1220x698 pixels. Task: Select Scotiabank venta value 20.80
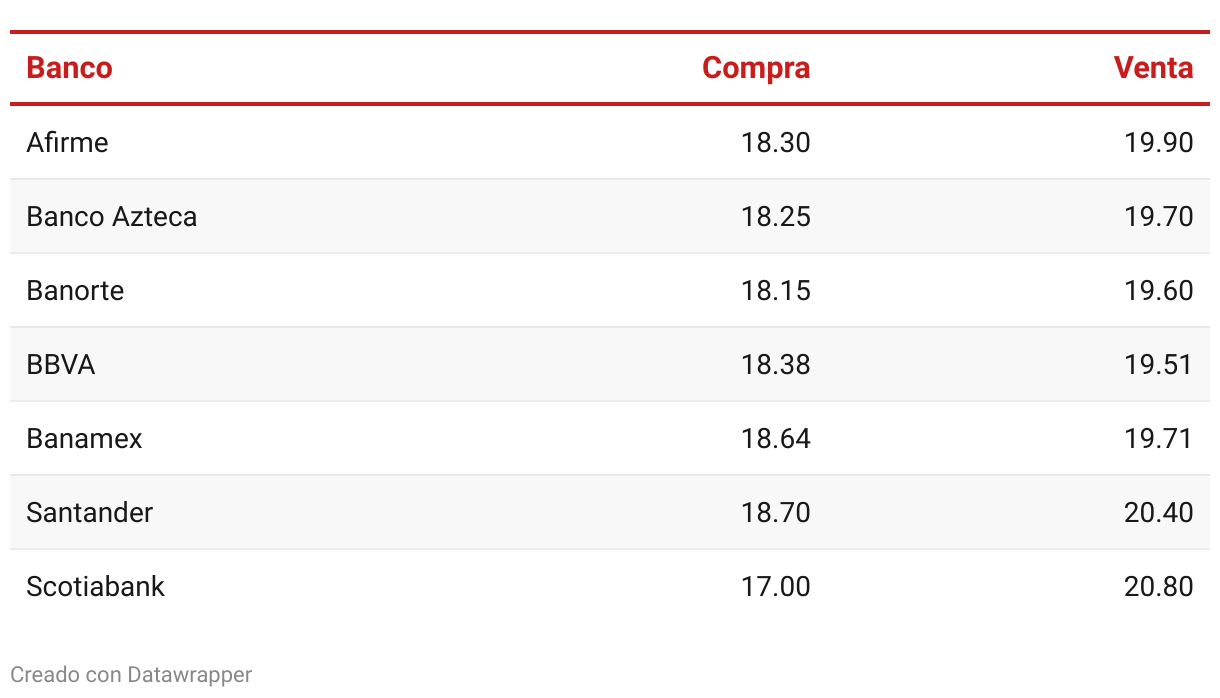tap(1159, 586)
